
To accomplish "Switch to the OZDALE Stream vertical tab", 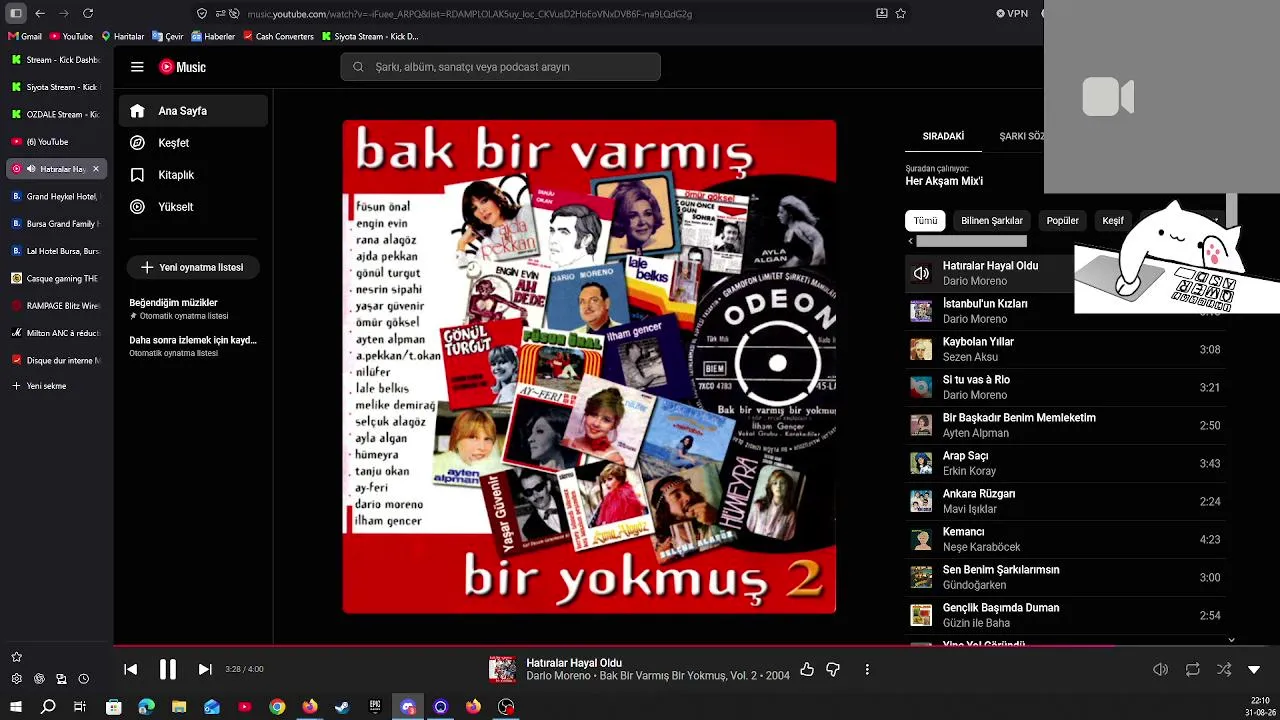I will point(56,114).
